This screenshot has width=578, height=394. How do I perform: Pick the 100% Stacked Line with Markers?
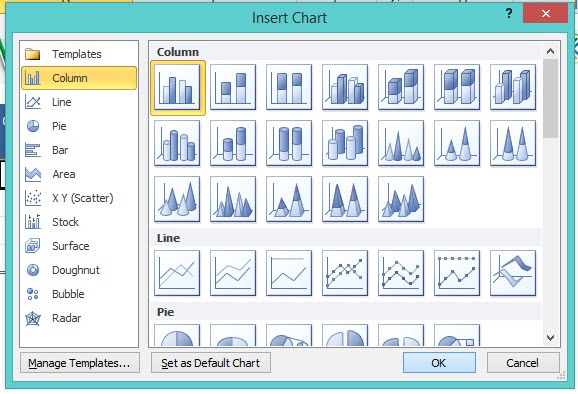click(457, 273)
